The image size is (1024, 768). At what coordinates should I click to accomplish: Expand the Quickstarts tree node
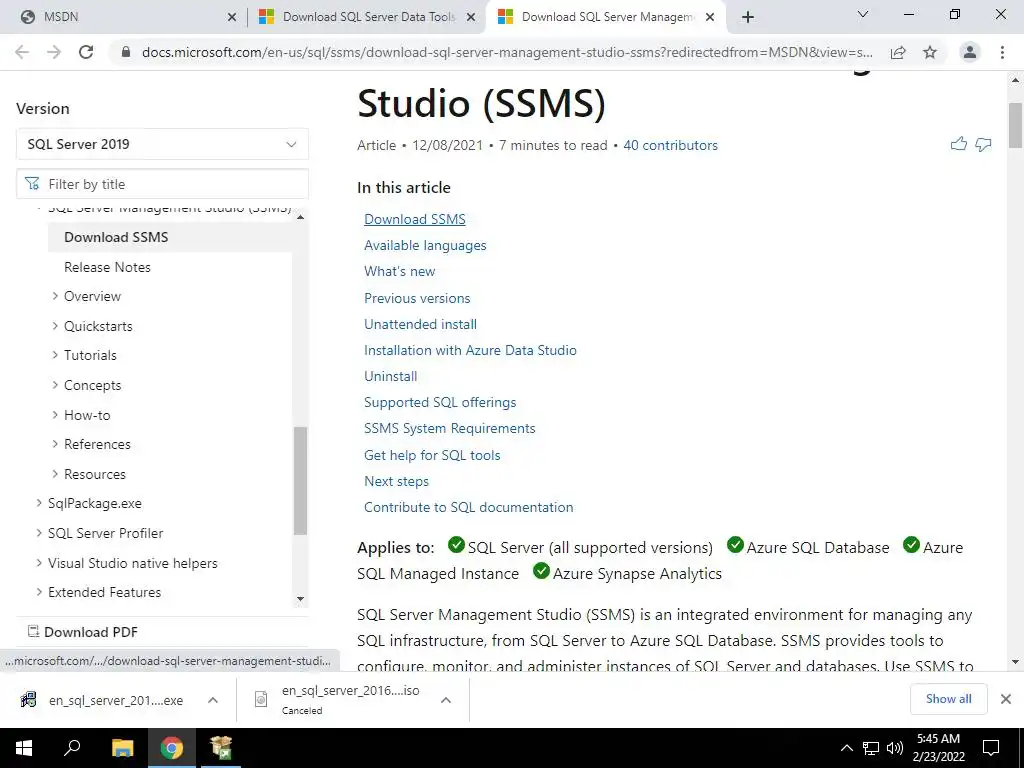click(x=55, y=325)
